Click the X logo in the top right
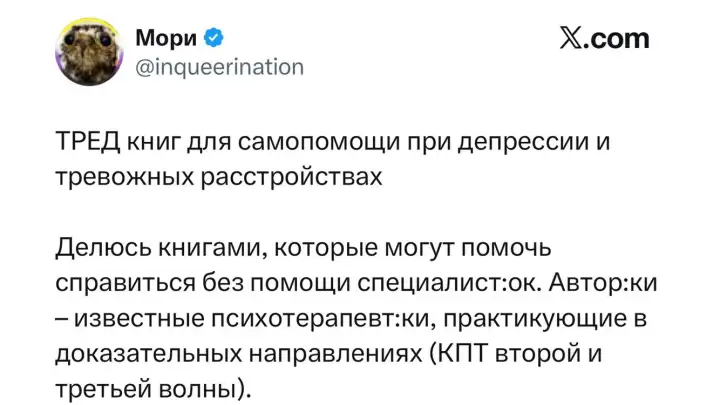 (x=572, y=39)
